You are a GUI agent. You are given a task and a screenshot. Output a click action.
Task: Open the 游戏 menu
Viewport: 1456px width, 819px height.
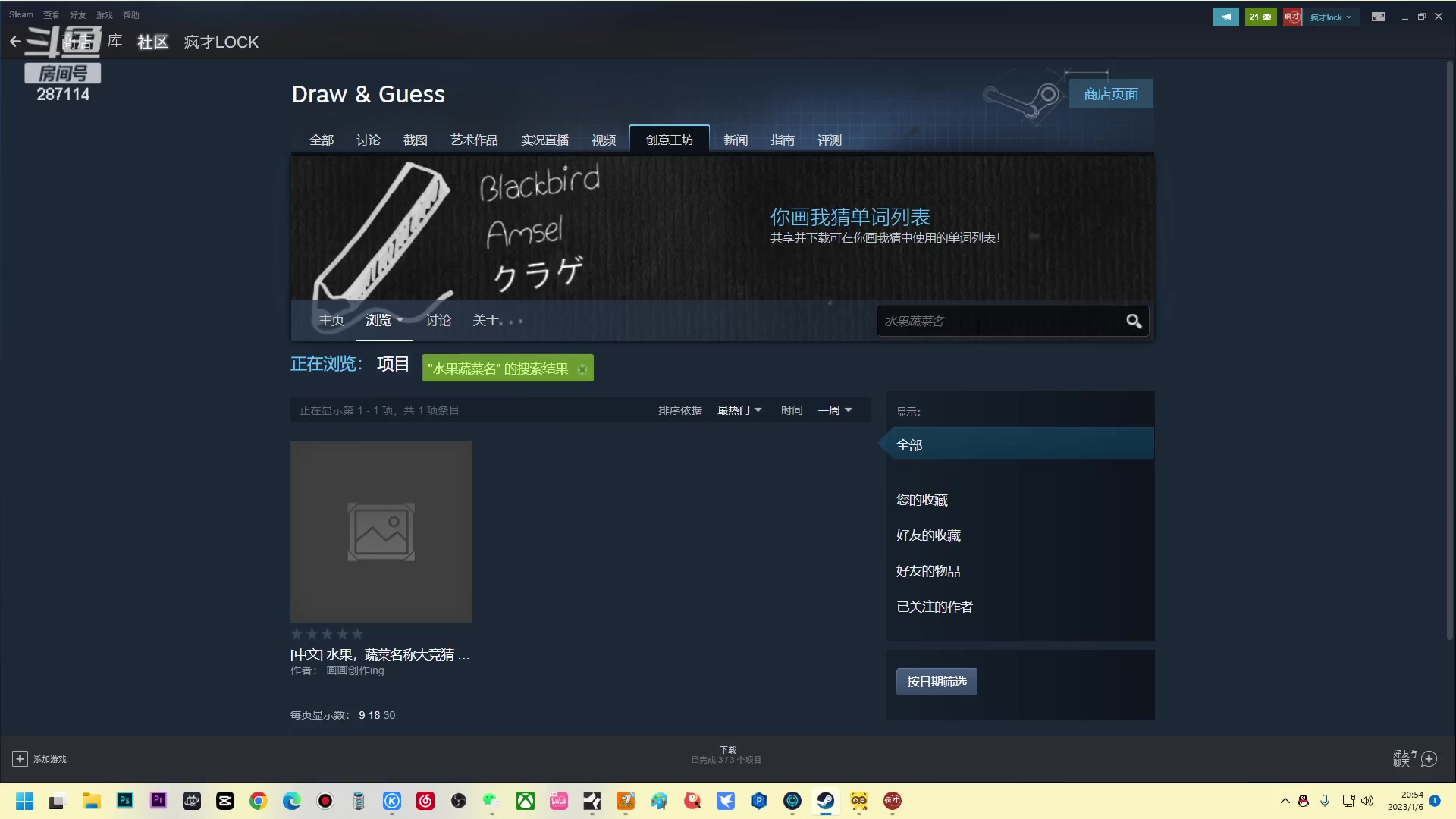[x=105, y=15]
